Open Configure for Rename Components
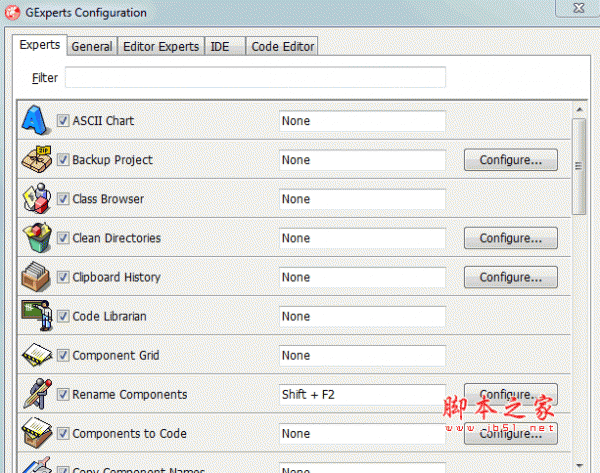Image resolution: width=600 pixels, height=473 pixels. [x=511, y=394]
